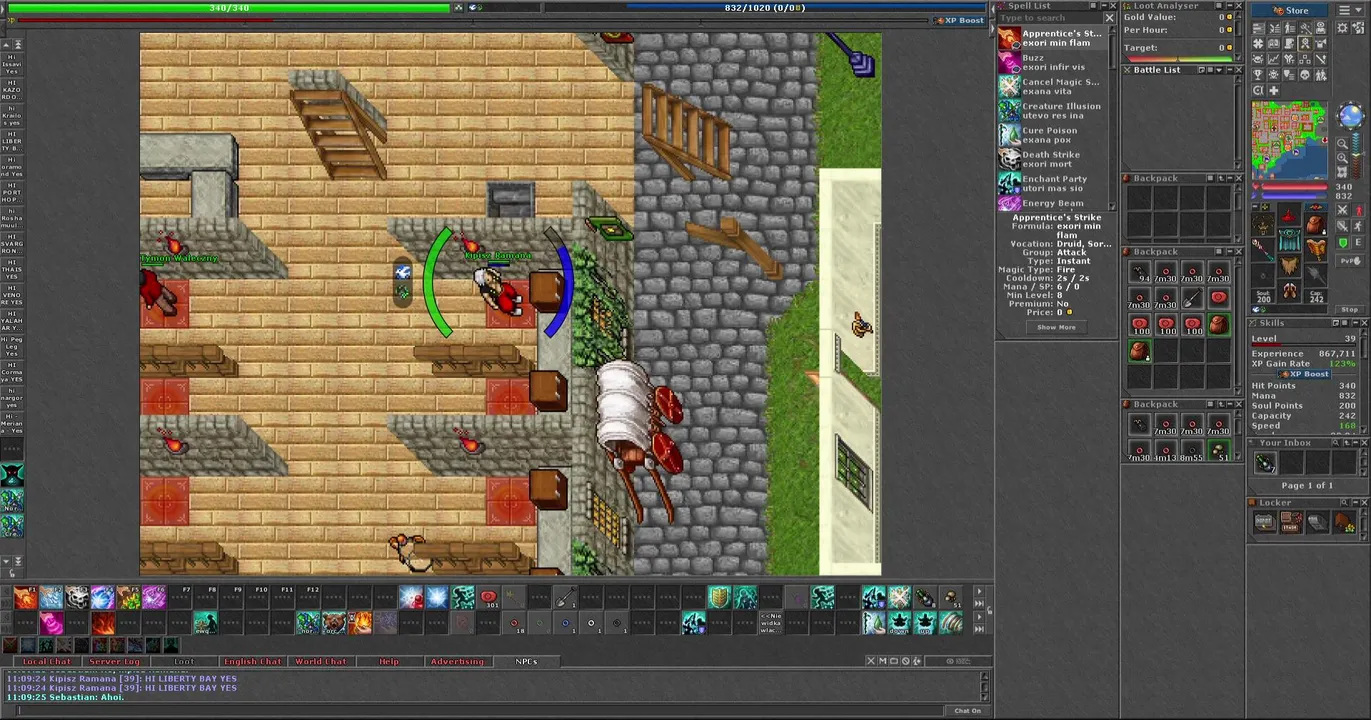Image resolution: width=1371 pixels, height=720 pixels.
Task: Click the skull spell hotkey on action bar
Action: coord(77,597)
